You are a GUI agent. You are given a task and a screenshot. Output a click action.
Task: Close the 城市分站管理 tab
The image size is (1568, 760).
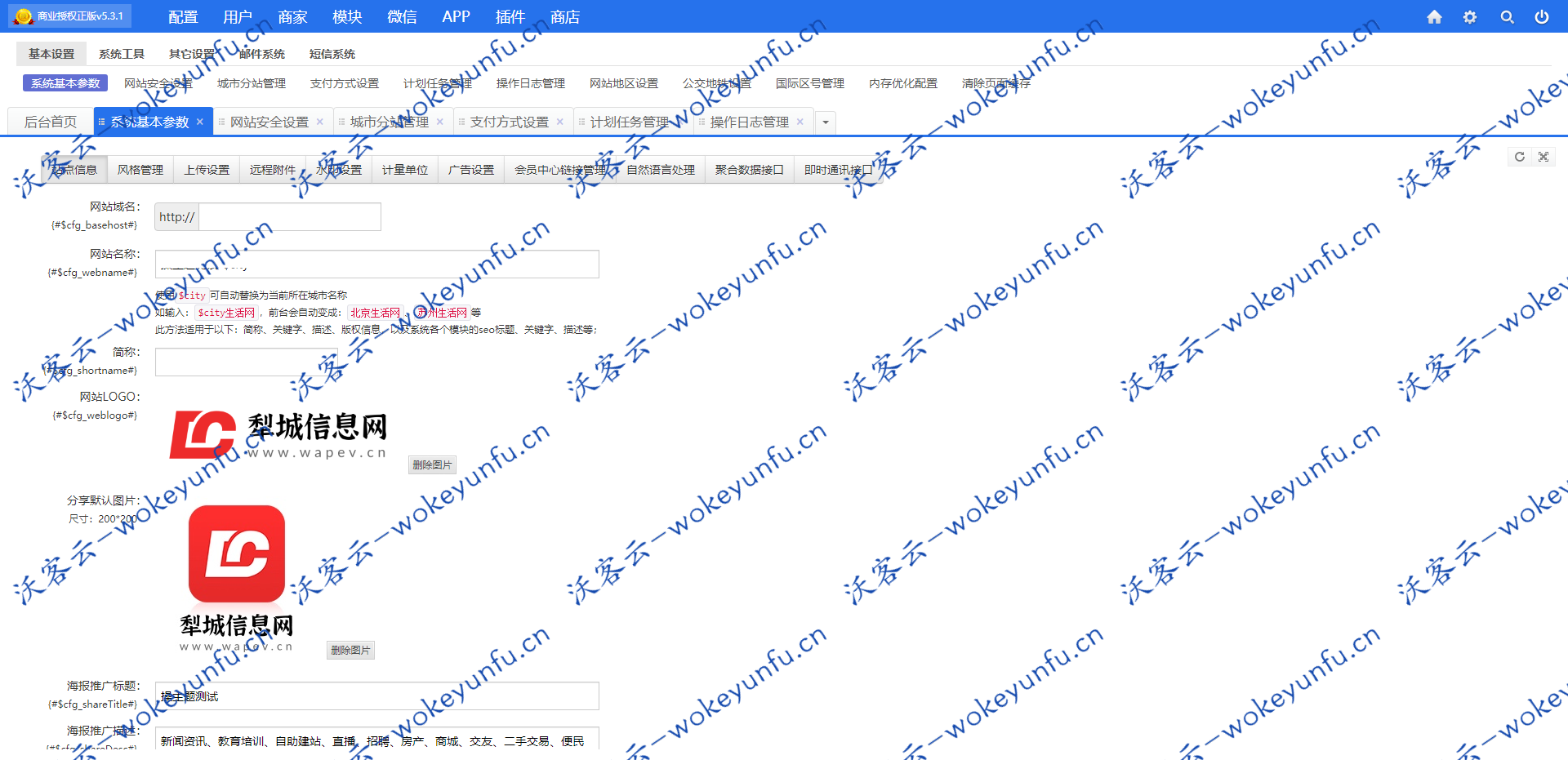tap(440, 122)
